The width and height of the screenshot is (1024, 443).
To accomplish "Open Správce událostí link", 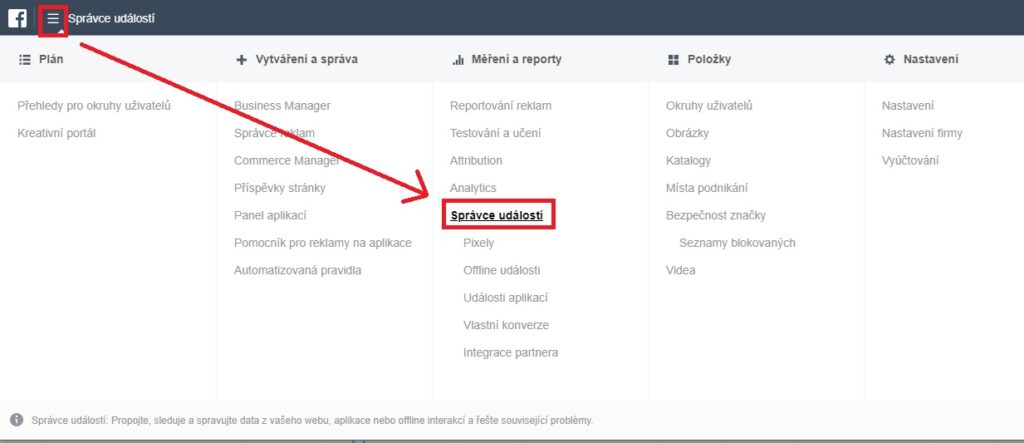I will coord(496,215).
